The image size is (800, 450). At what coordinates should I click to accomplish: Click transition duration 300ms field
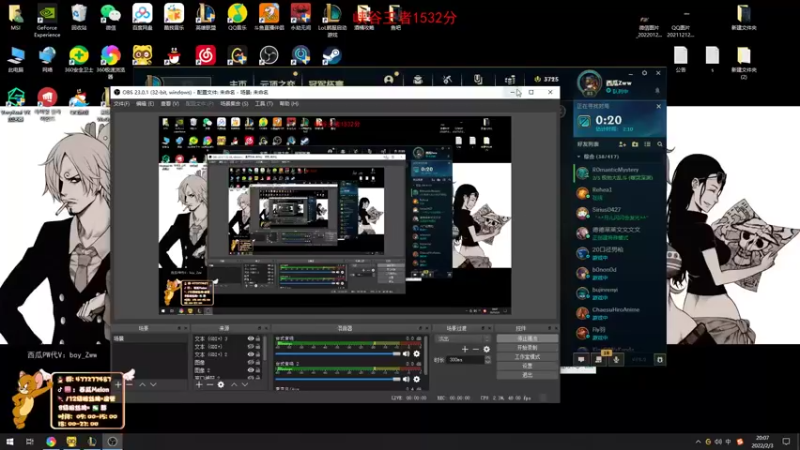(465, 360)
